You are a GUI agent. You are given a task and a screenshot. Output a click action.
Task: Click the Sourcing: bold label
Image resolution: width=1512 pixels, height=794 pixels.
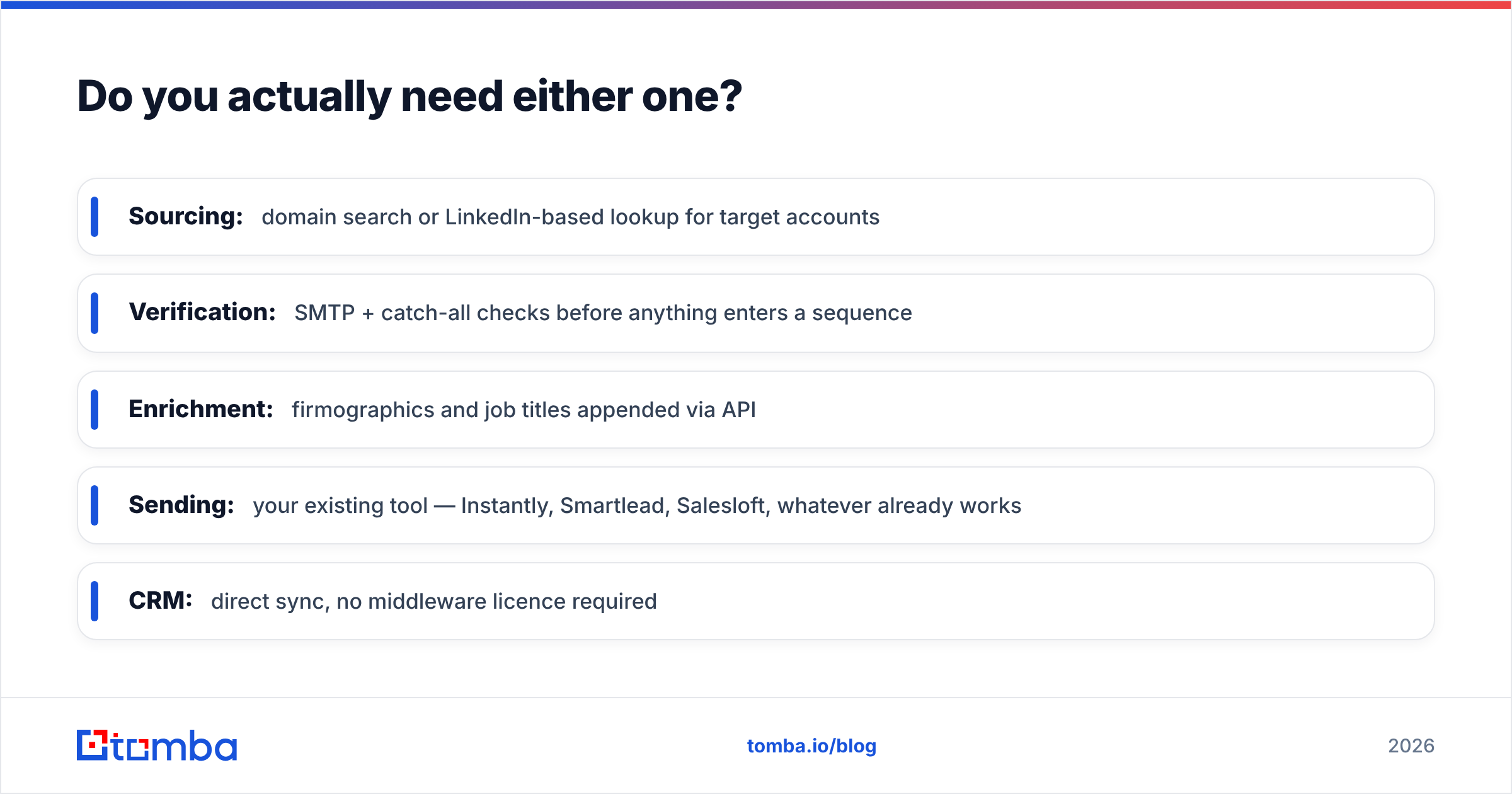186,217
